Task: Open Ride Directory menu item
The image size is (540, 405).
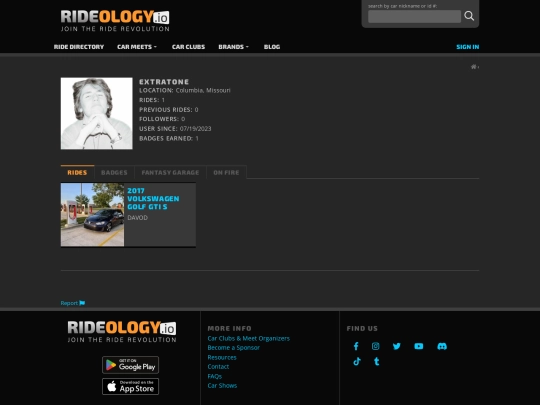Action: click(79, 47)
